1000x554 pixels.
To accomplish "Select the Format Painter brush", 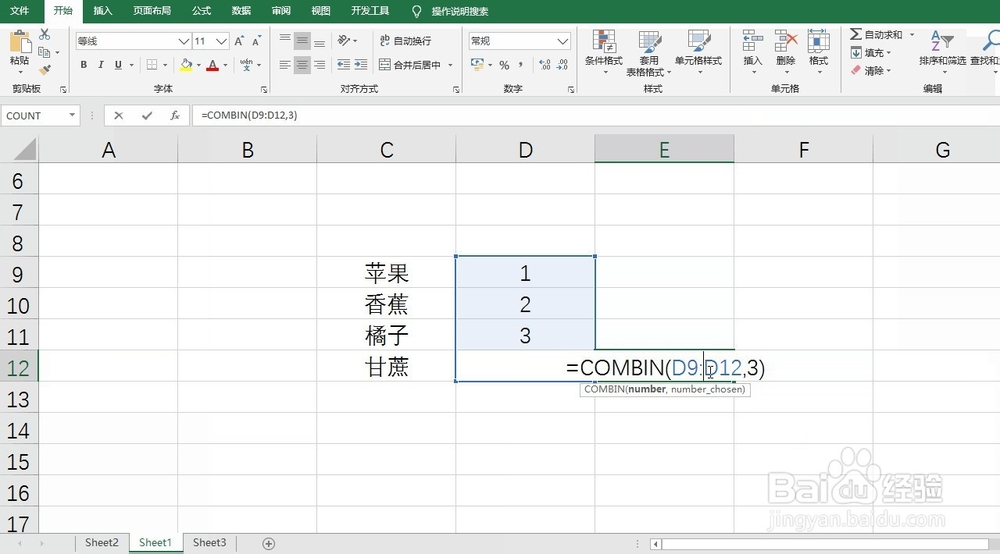I will tap(45, 69).
